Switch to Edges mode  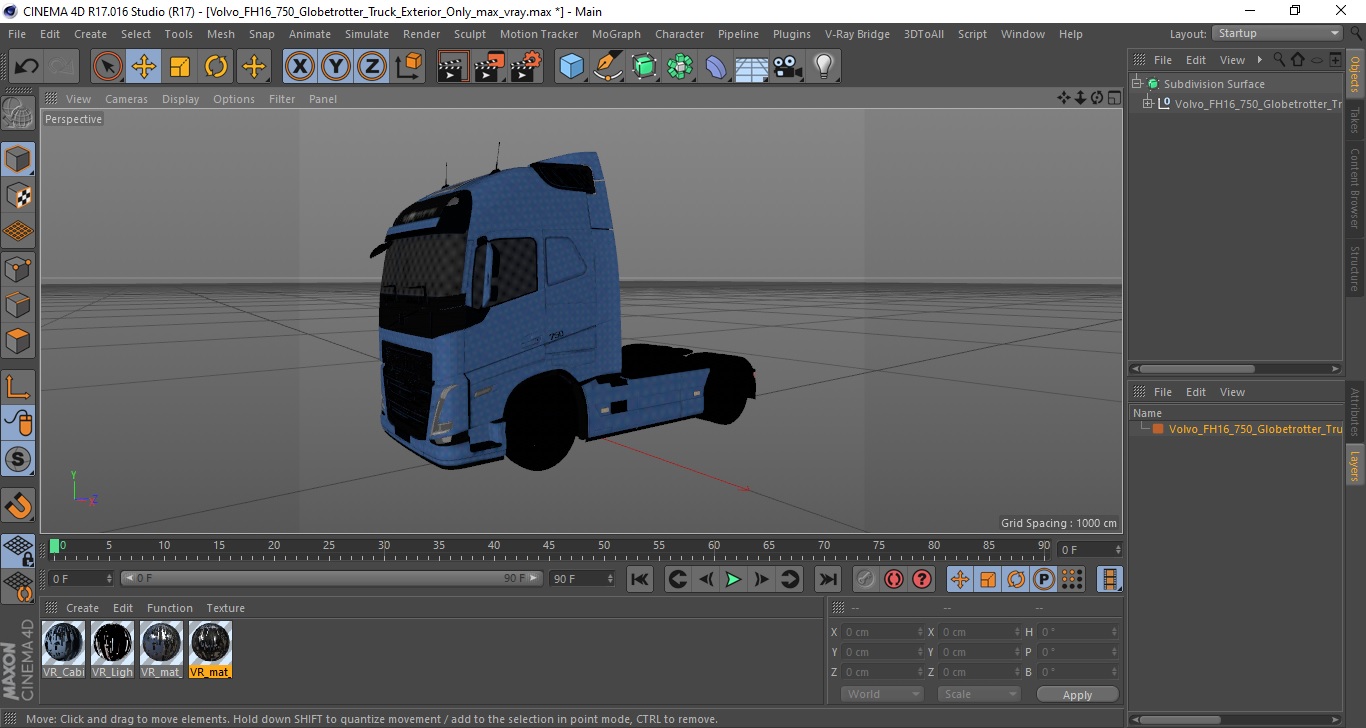pos(18,304)
